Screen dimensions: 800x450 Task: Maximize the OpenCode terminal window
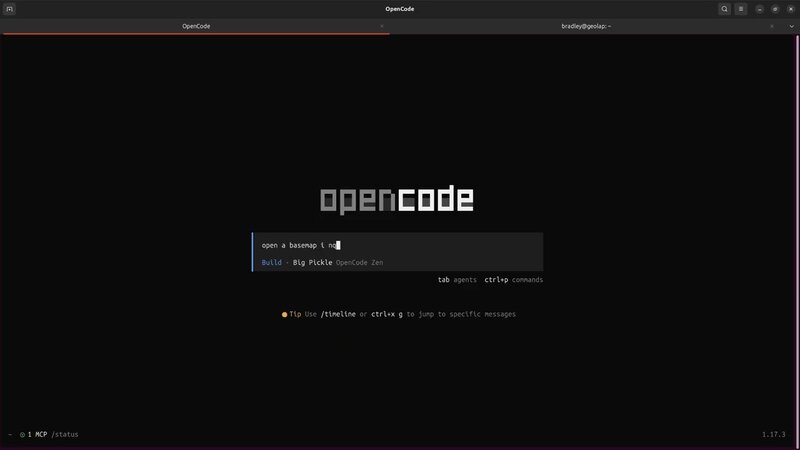click(x=775, y=9)
